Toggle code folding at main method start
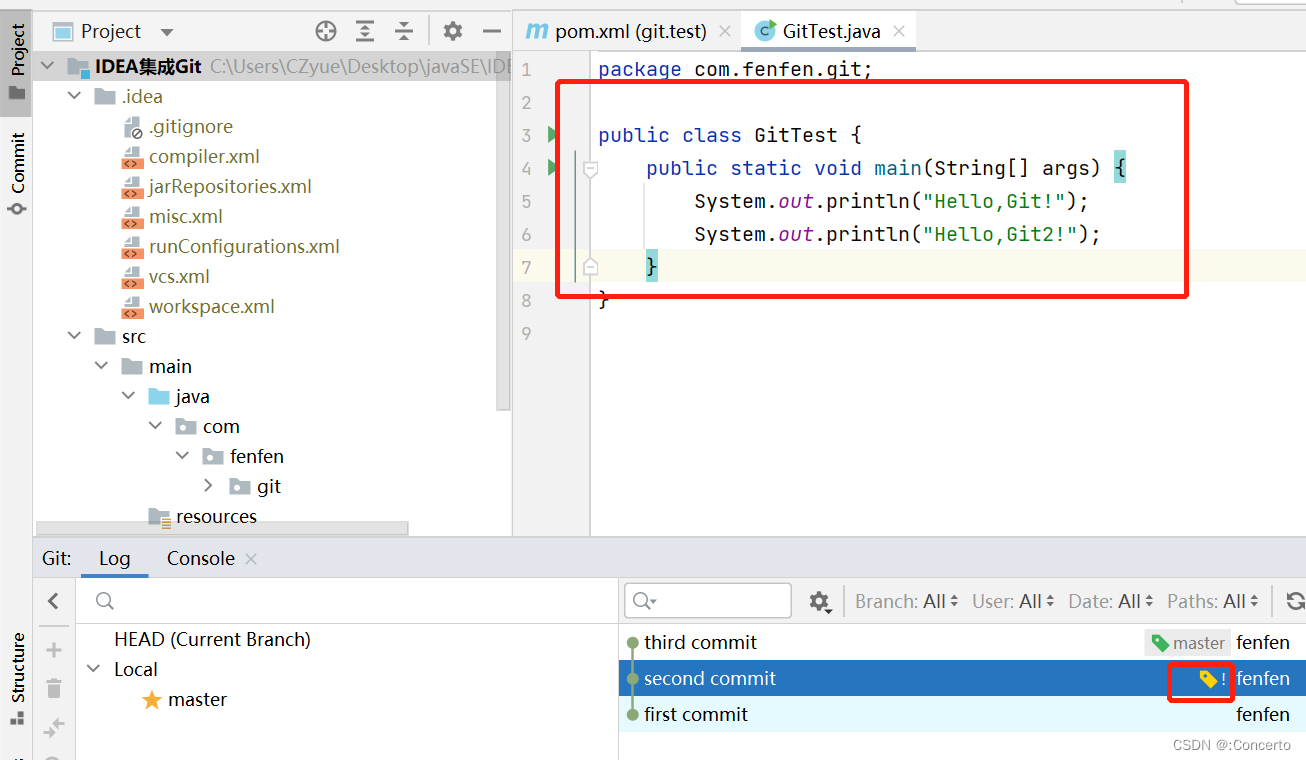 (x=591, y=169)
